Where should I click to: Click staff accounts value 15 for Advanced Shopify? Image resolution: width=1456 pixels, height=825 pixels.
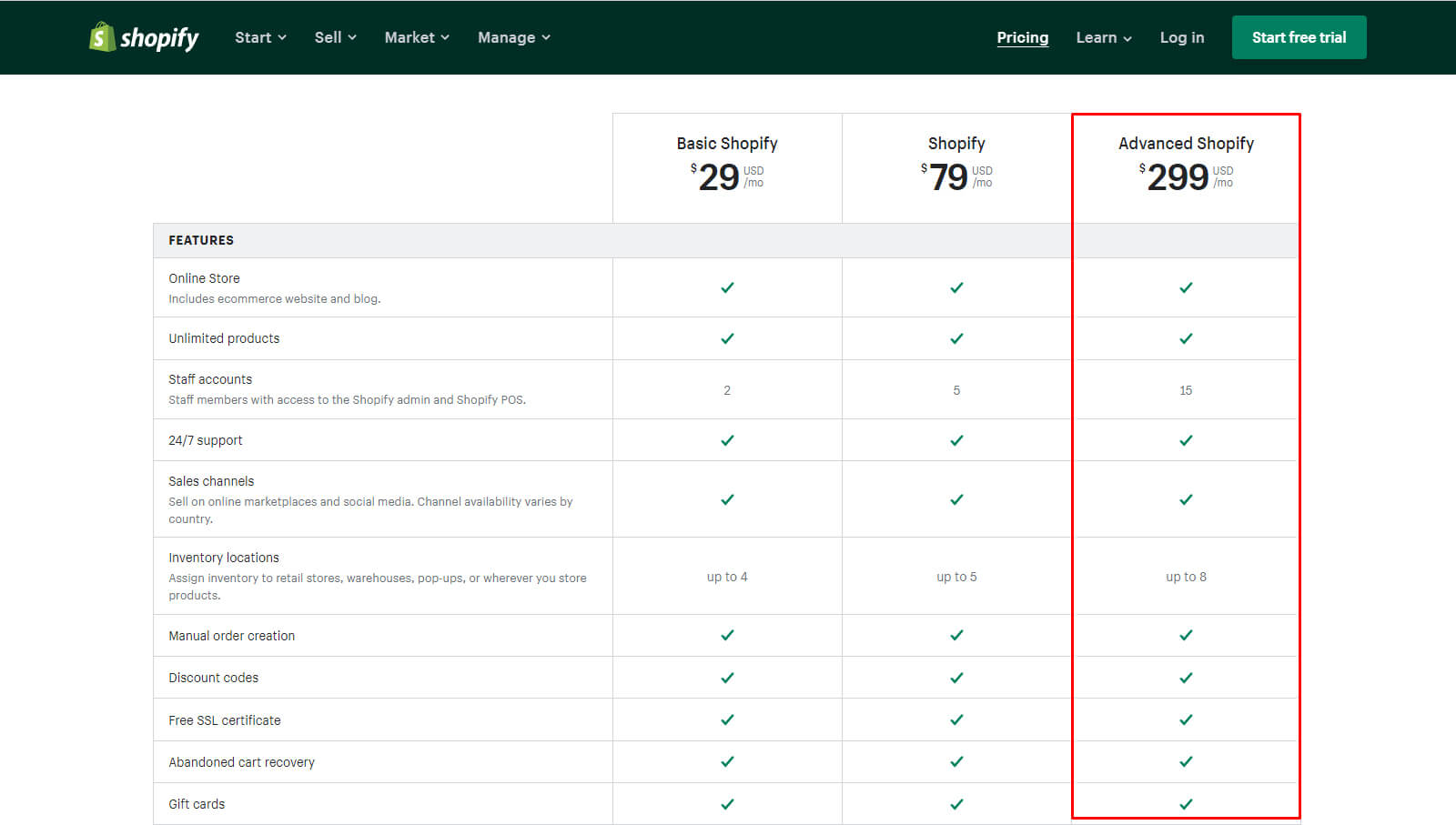[x=1186, y=390]
